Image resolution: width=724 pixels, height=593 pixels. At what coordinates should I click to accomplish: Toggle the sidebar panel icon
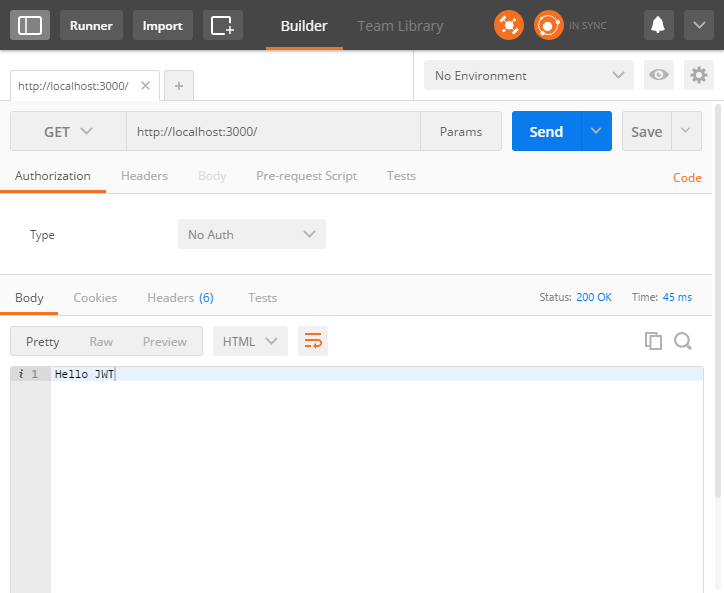click(30, 25)
